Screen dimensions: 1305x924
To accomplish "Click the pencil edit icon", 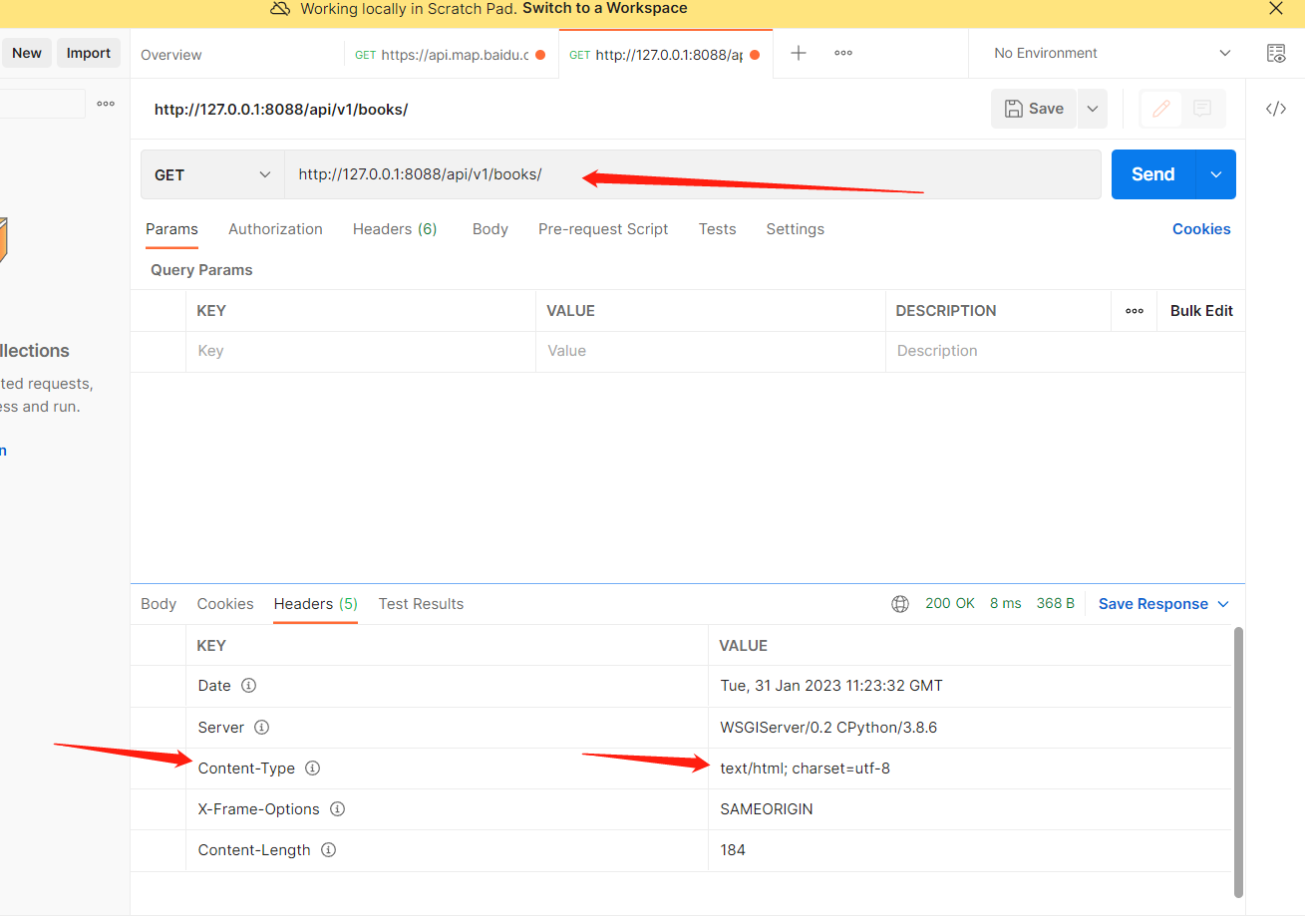I will (1160, 109).
